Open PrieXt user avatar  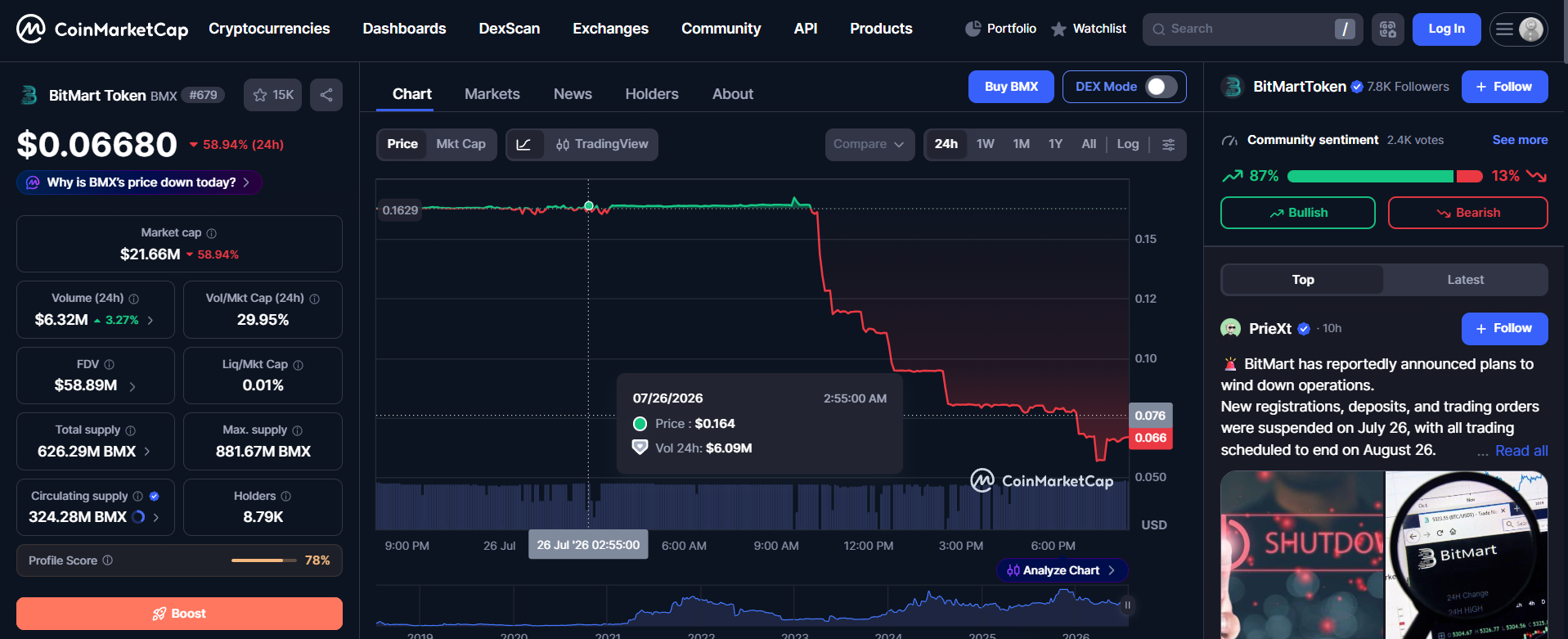point(1231,329)
